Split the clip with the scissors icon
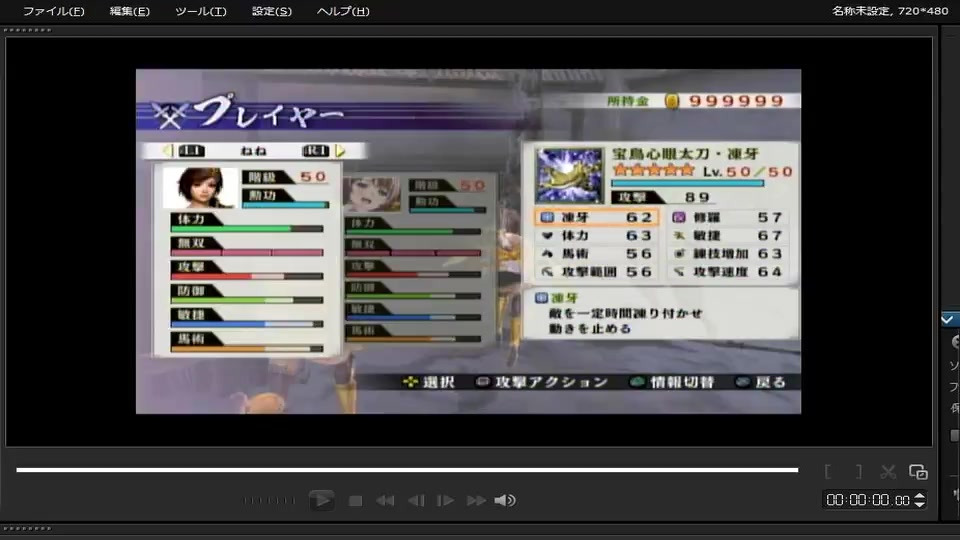The width and height of the screenshot is (960, 540). (x=888, y=471)
